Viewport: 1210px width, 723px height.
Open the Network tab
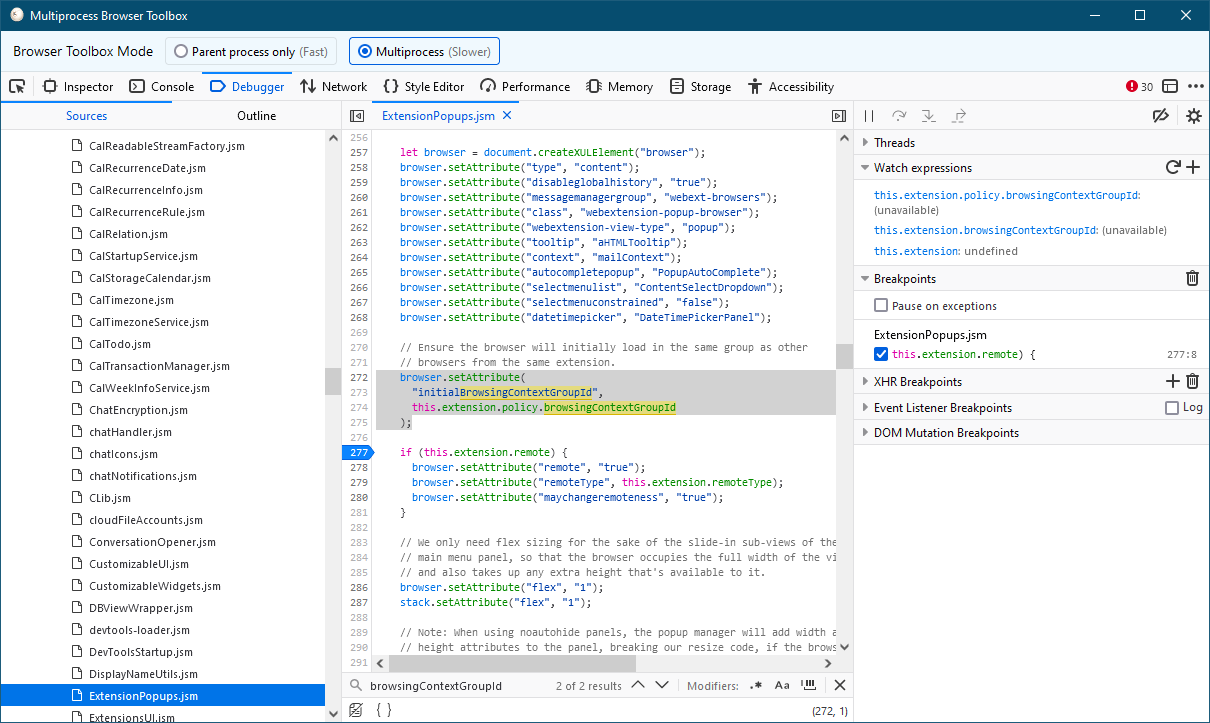(x=333, y=87)
